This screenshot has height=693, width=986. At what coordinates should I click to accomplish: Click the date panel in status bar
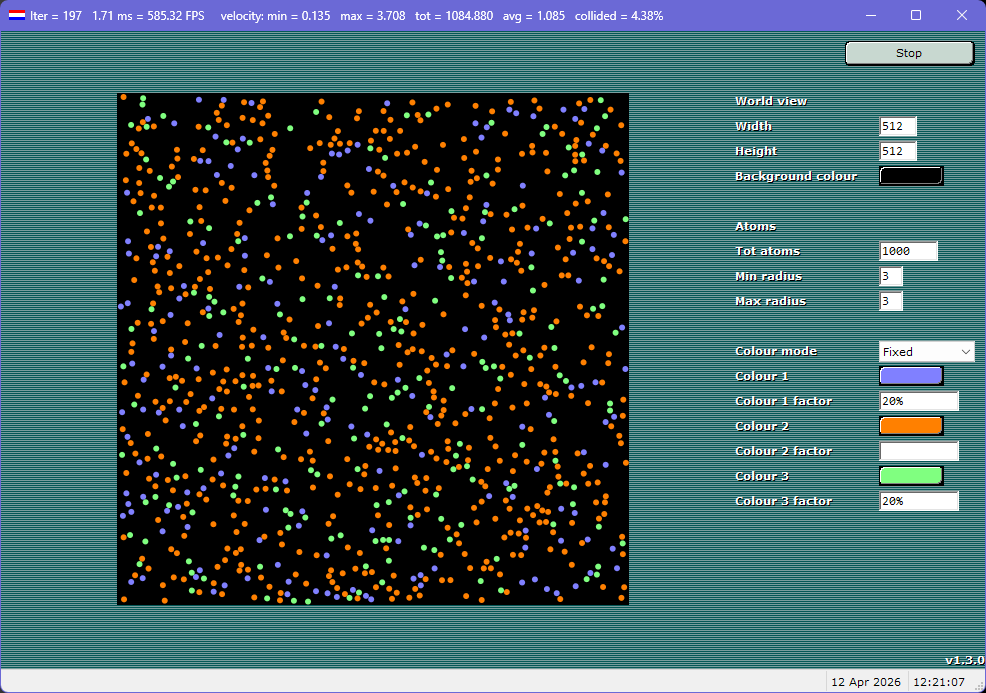coord(866,682)
